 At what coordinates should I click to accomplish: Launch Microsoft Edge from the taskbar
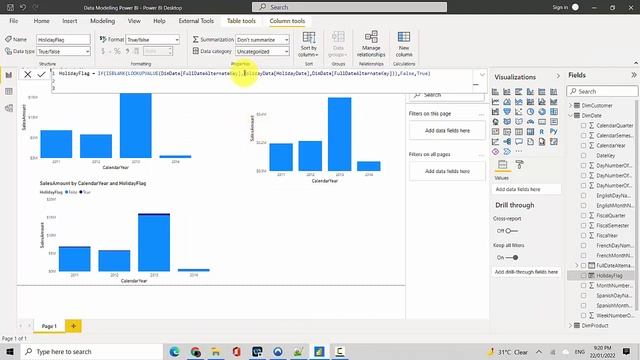coord(175,351)
